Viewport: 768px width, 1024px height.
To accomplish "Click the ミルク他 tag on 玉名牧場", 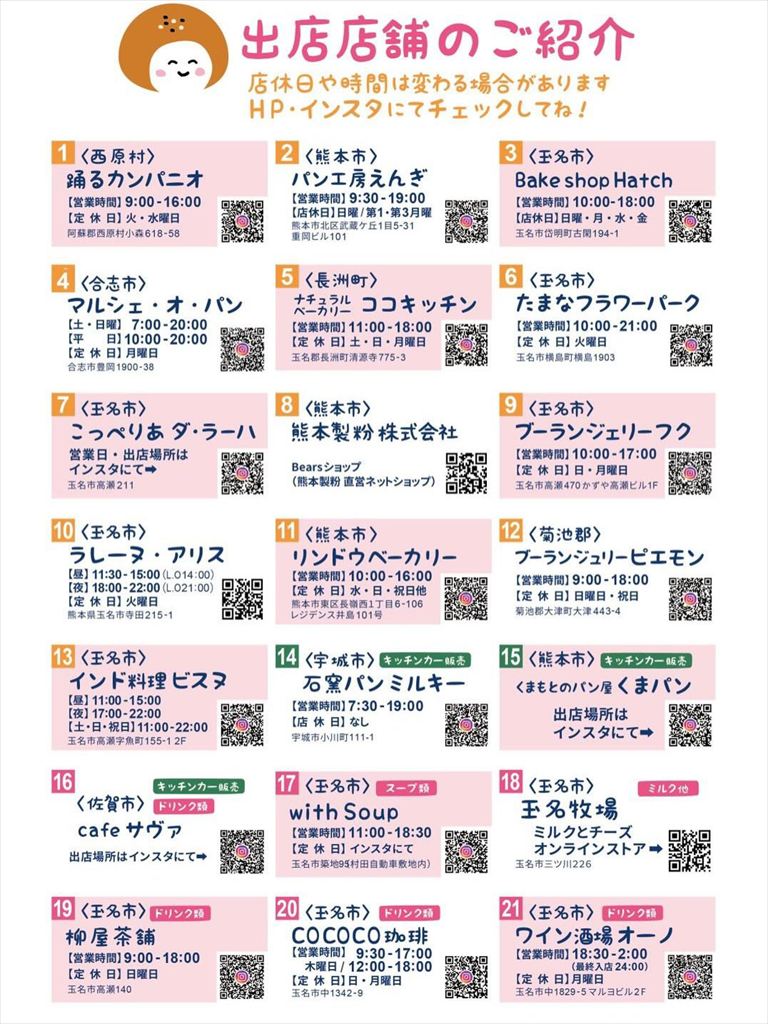I will click(668, 788).
